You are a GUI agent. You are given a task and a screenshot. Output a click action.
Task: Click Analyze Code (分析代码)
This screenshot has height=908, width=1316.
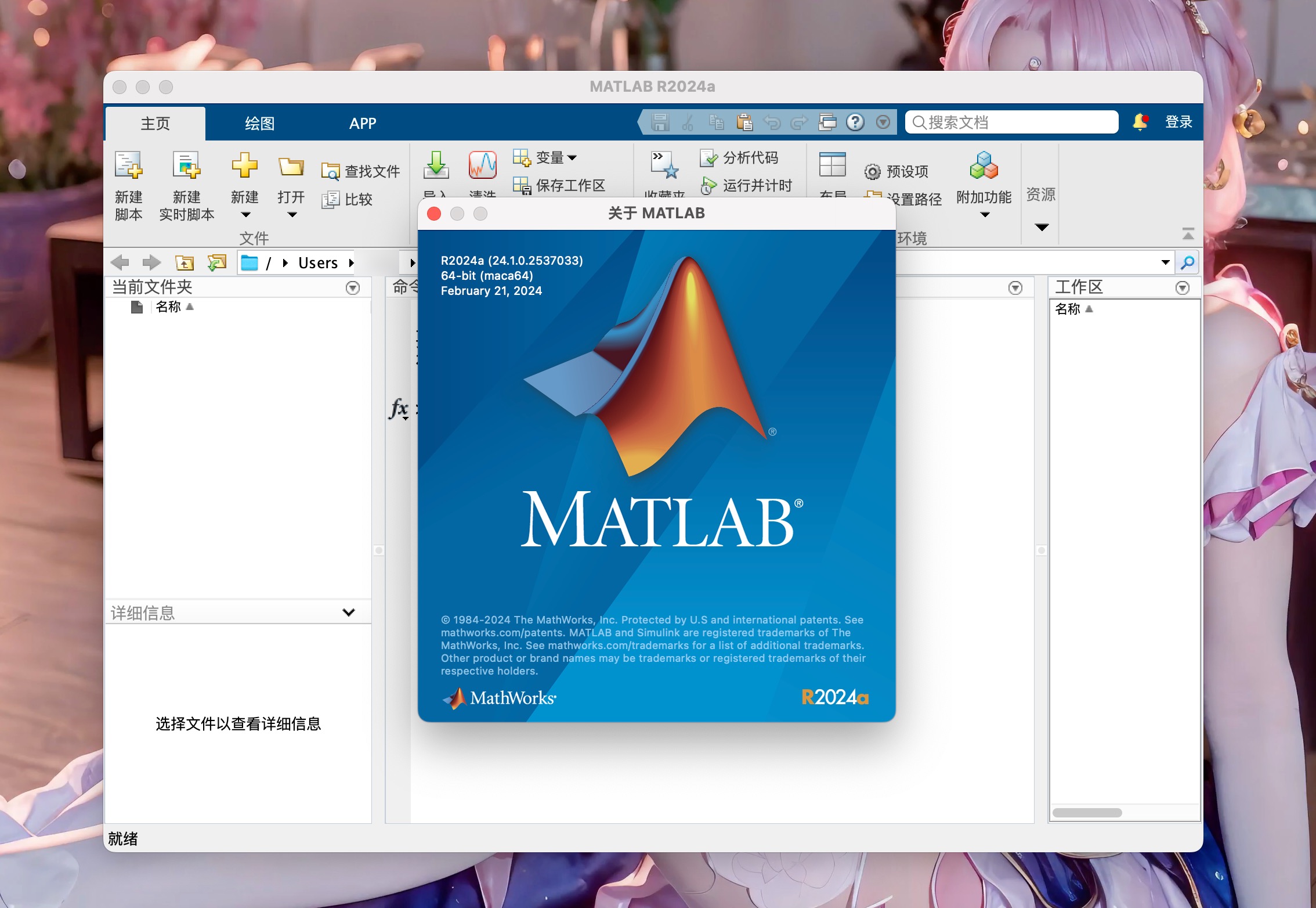(739, 157)
